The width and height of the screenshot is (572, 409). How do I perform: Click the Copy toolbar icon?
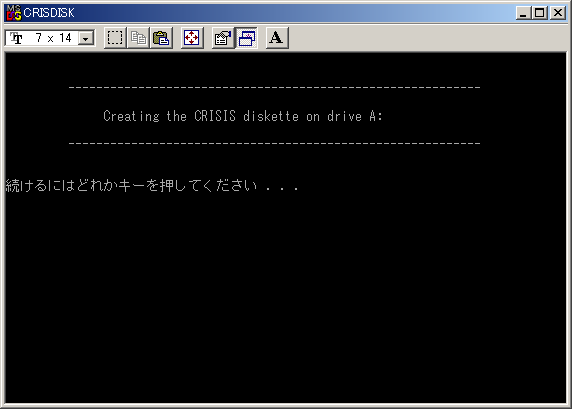[x=138, y=38]
